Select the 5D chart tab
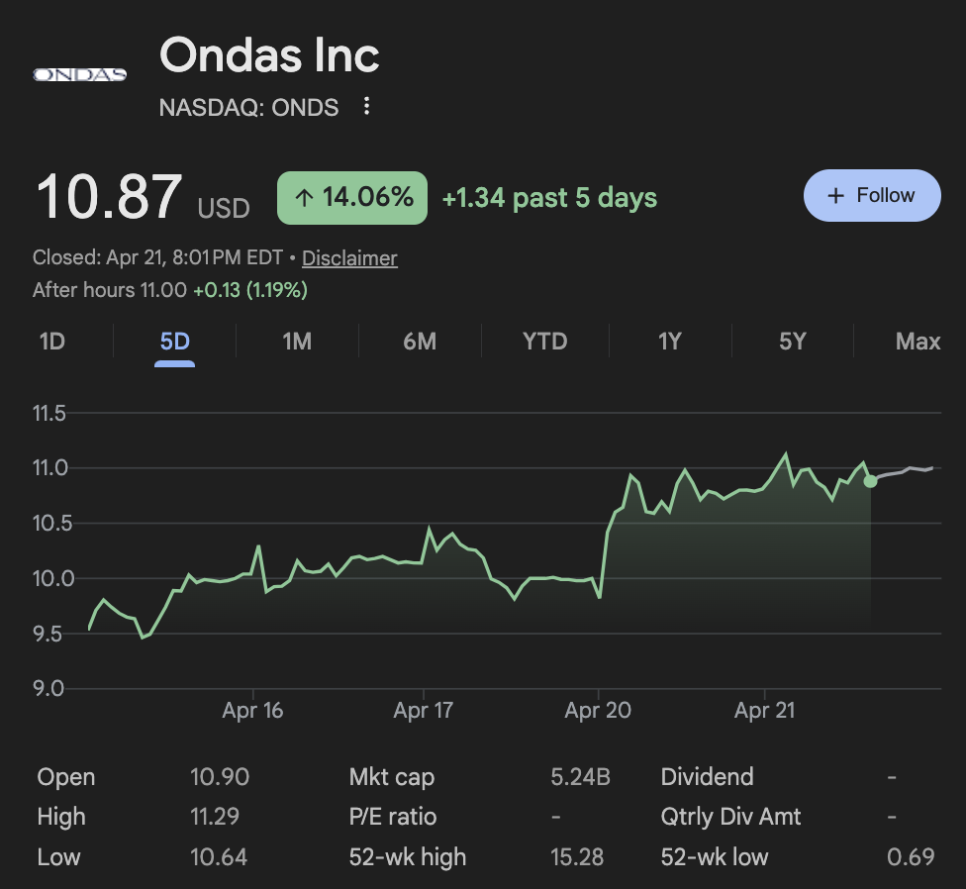966x889 pixels. [175, 342]
